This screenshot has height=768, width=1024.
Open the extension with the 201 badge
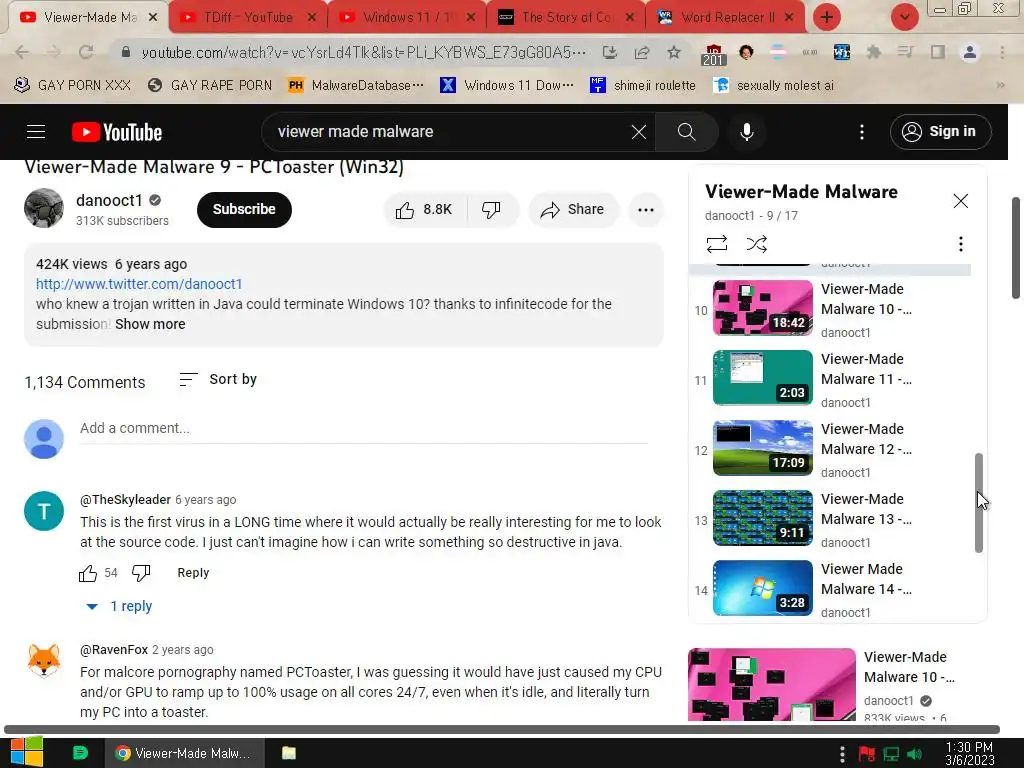[x=713, y=54]
